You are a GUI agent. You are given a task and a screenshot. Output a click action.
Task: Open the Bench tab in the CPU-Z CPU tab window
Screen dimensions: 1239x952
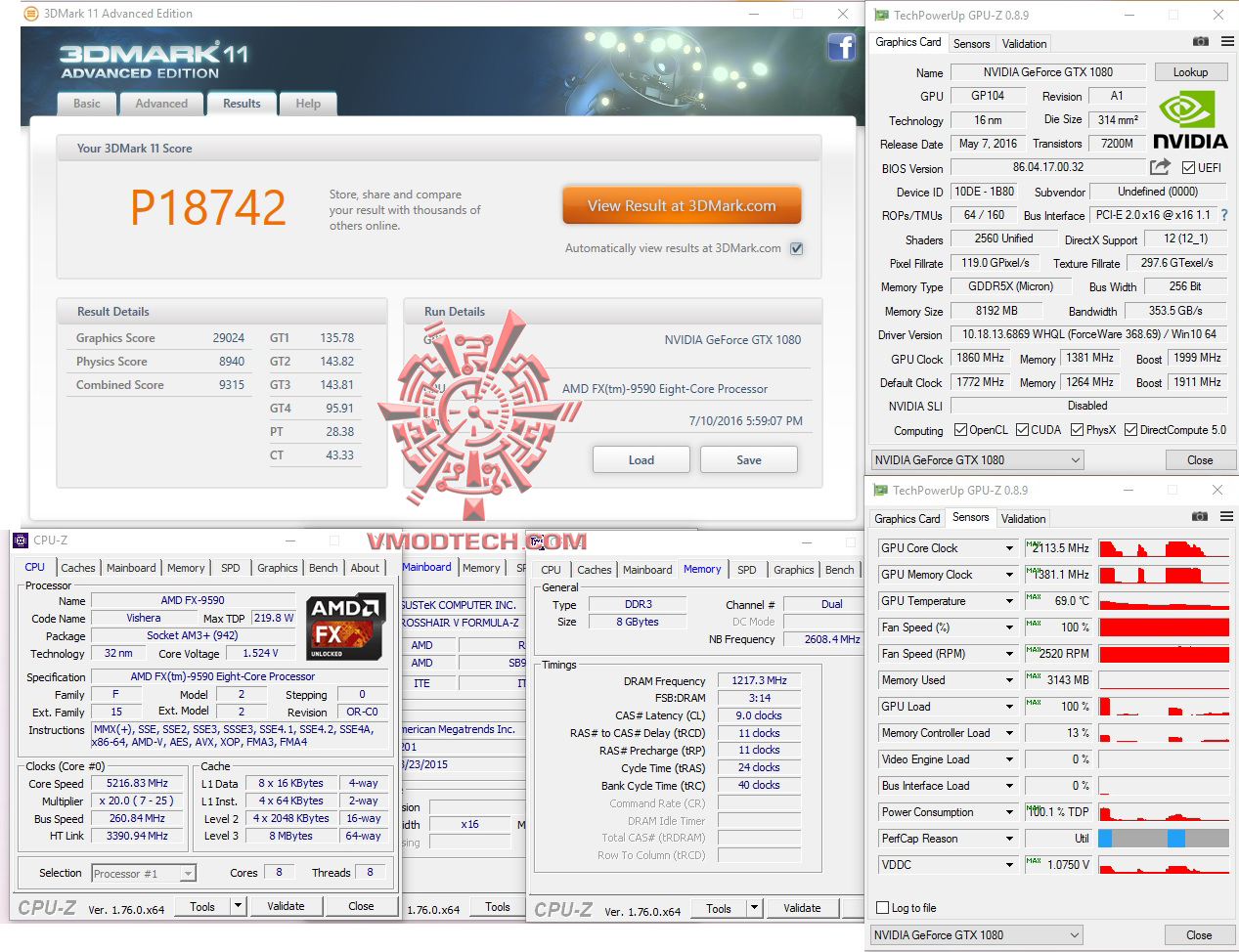pos(324,568)
